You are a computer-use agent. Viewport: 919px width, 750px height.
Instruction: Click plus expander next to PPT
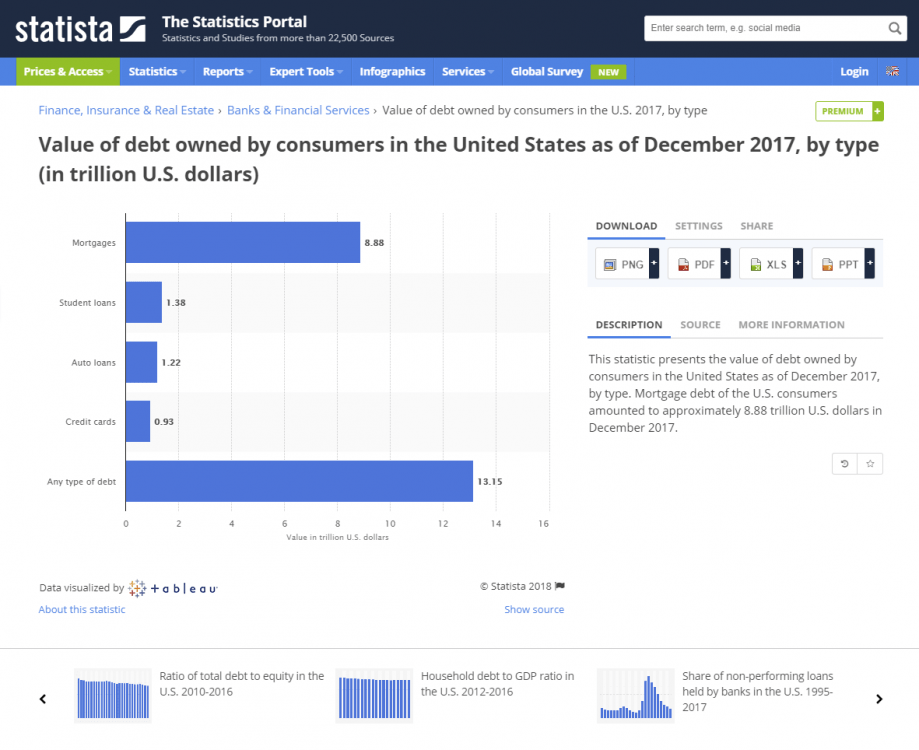869,264
